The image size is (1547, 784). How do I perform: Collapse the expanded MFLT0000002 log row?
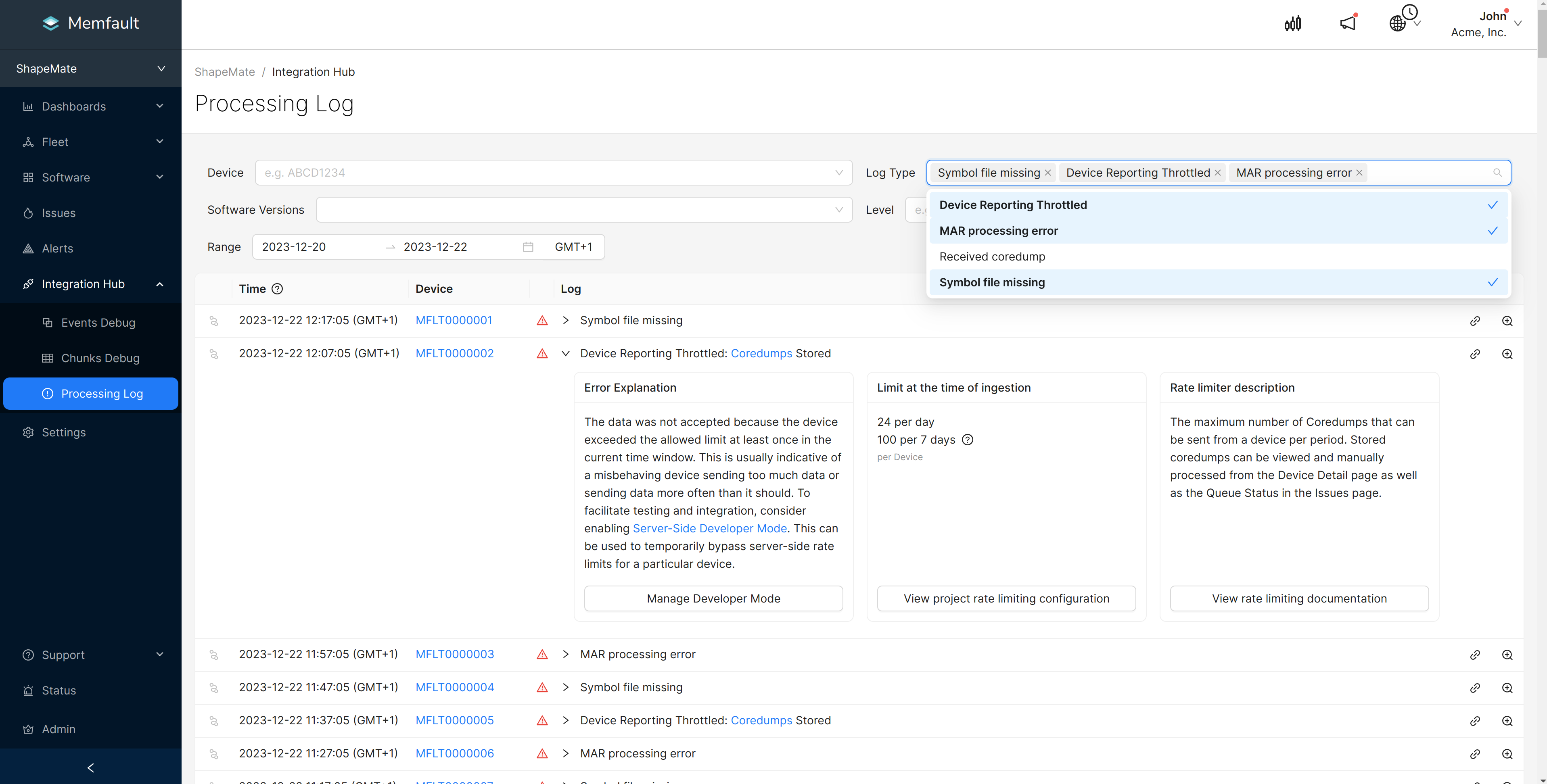tap(565, 354)
